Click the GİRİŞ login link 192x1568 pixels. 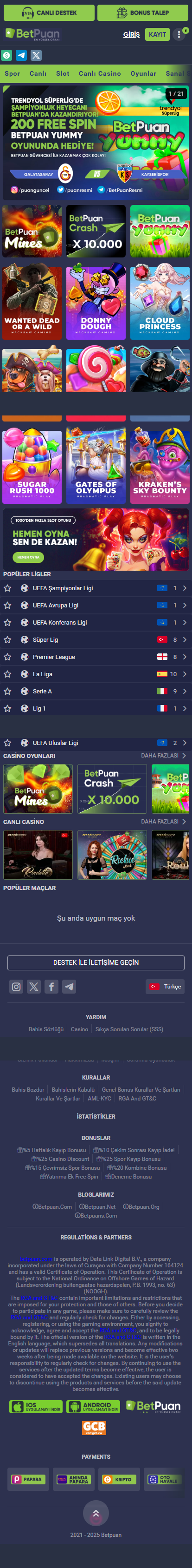tap(131, 35)
